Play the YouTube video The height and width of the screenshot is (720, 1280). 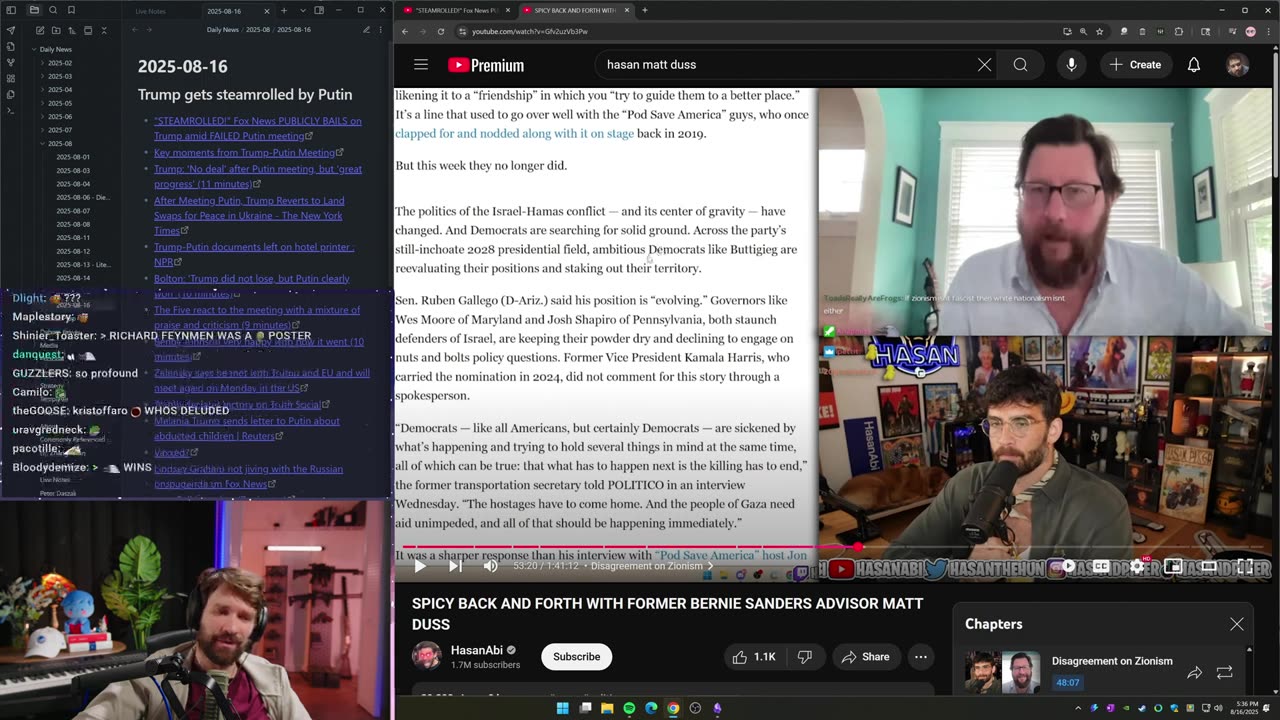(420, 566)
